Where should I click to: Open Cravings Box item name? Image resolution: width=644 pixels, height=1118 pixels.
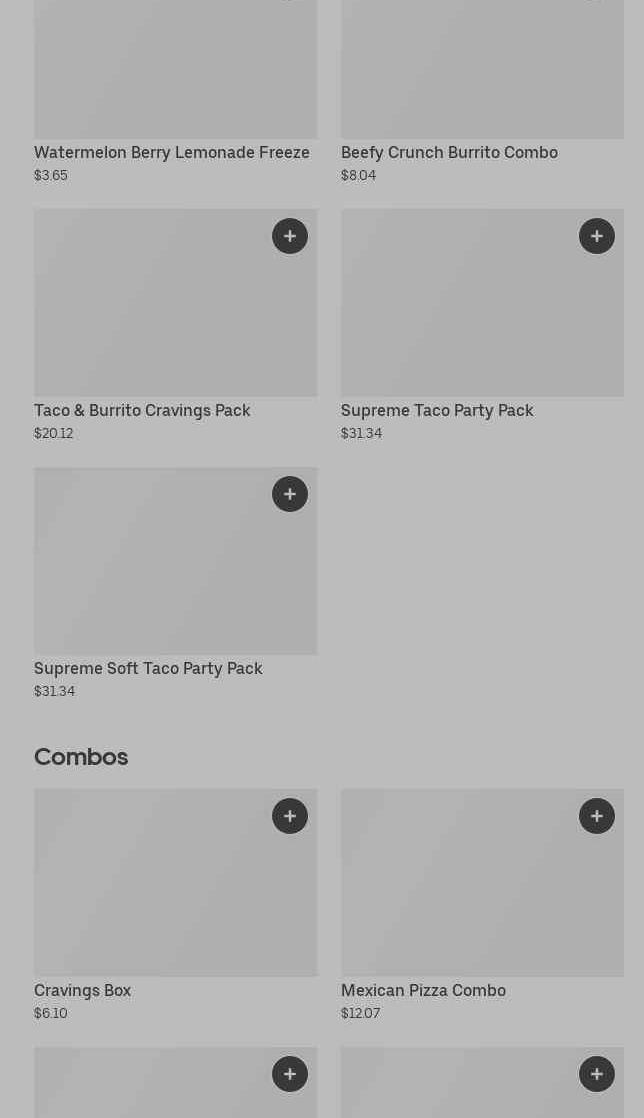pos(82,990)
